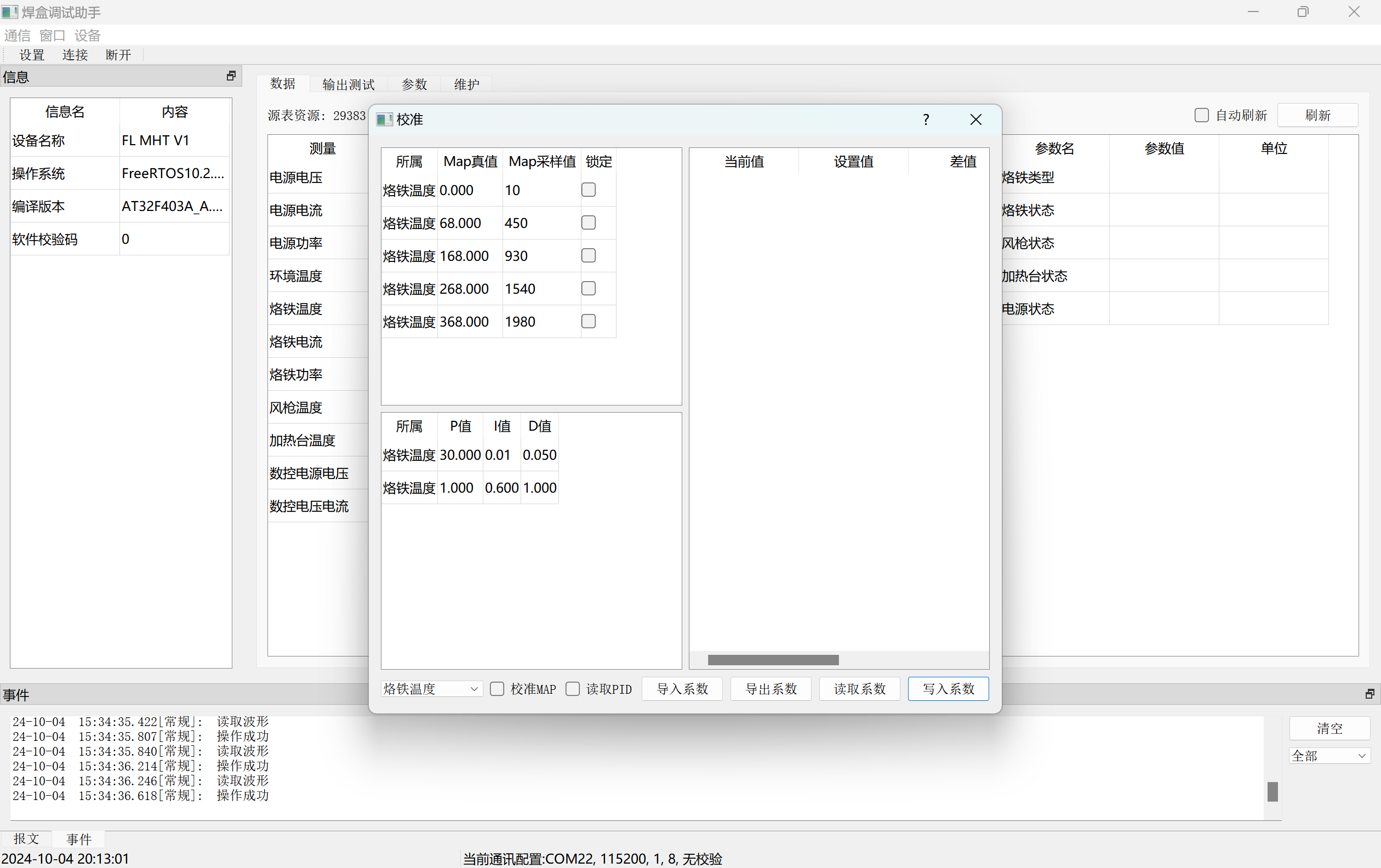1381x868 pixels.
Task: Switch to the 报文 tab at bottom
Action: pyautogui.click(x=26, y=839)
